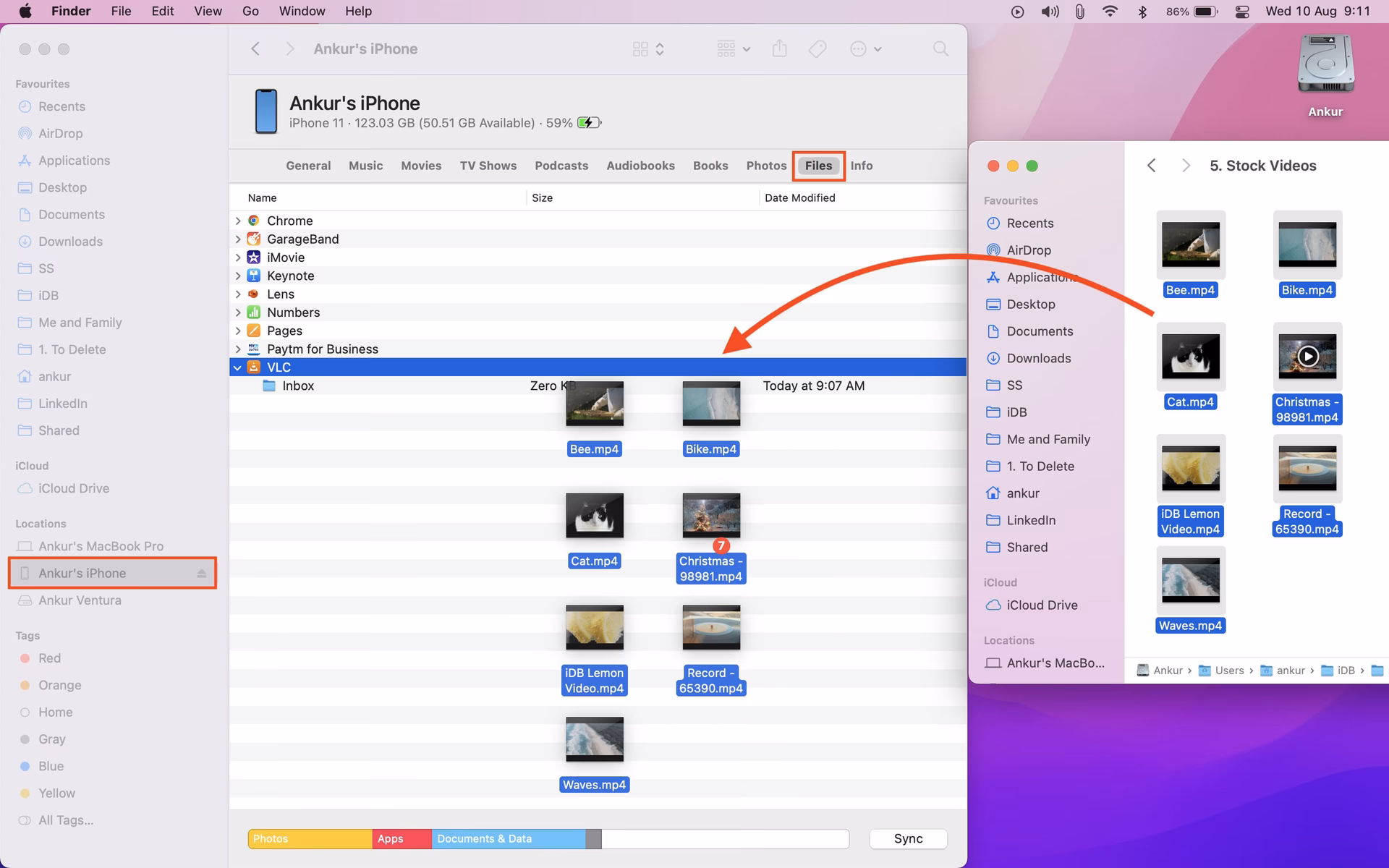
Task: Eject Ankur's iPhone from Locations
Action: [201, 573]
